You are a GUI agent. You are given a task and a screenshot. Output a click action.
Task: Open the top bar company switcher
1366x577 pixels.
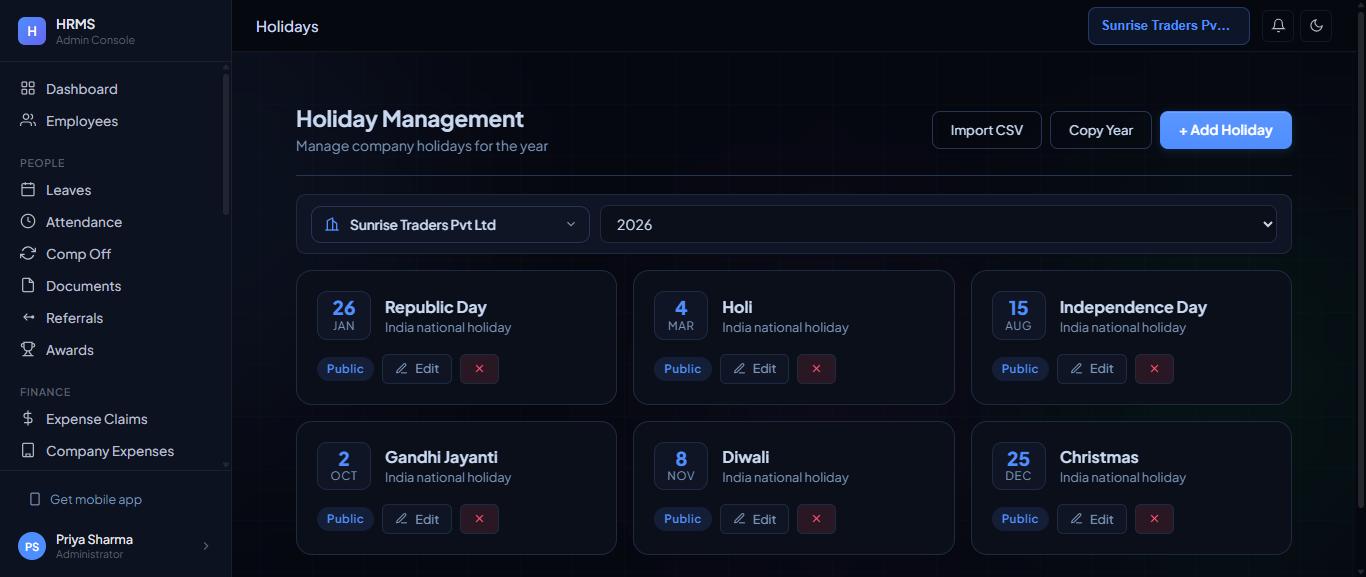1169,26
